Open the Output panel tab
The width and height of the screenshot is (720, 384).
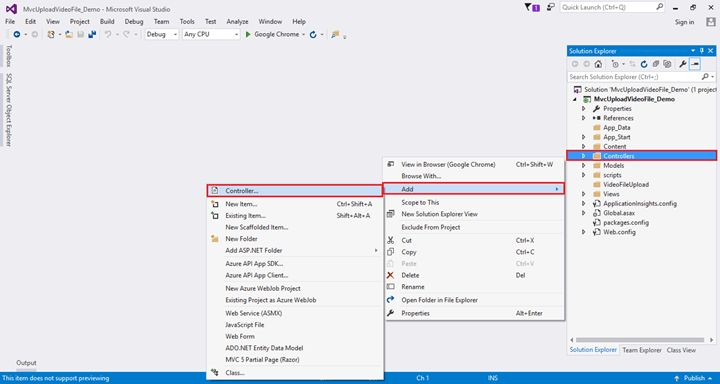click(x=26, y=363)
